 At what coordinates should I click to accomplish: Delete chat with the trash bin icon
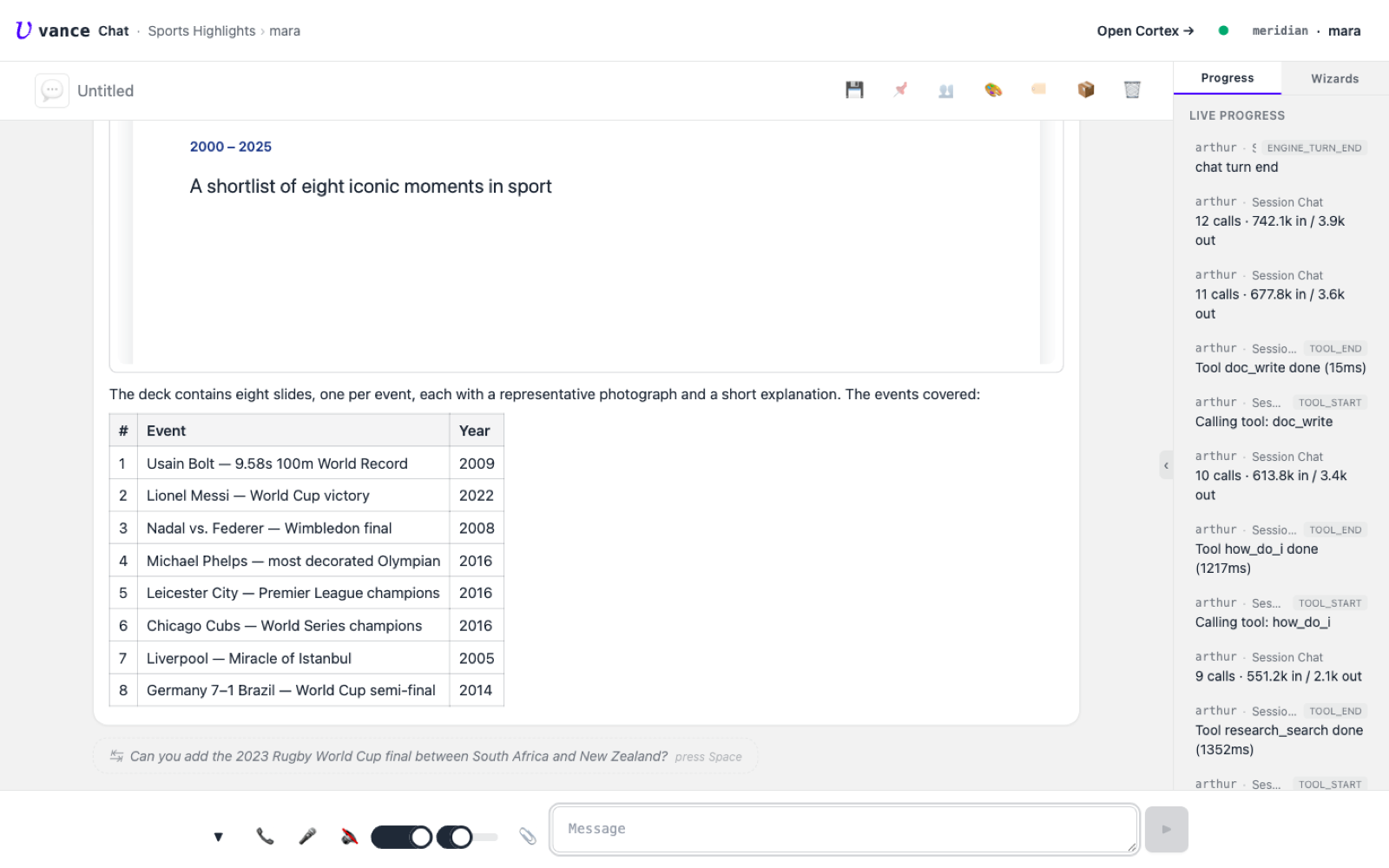point(1132,89)
